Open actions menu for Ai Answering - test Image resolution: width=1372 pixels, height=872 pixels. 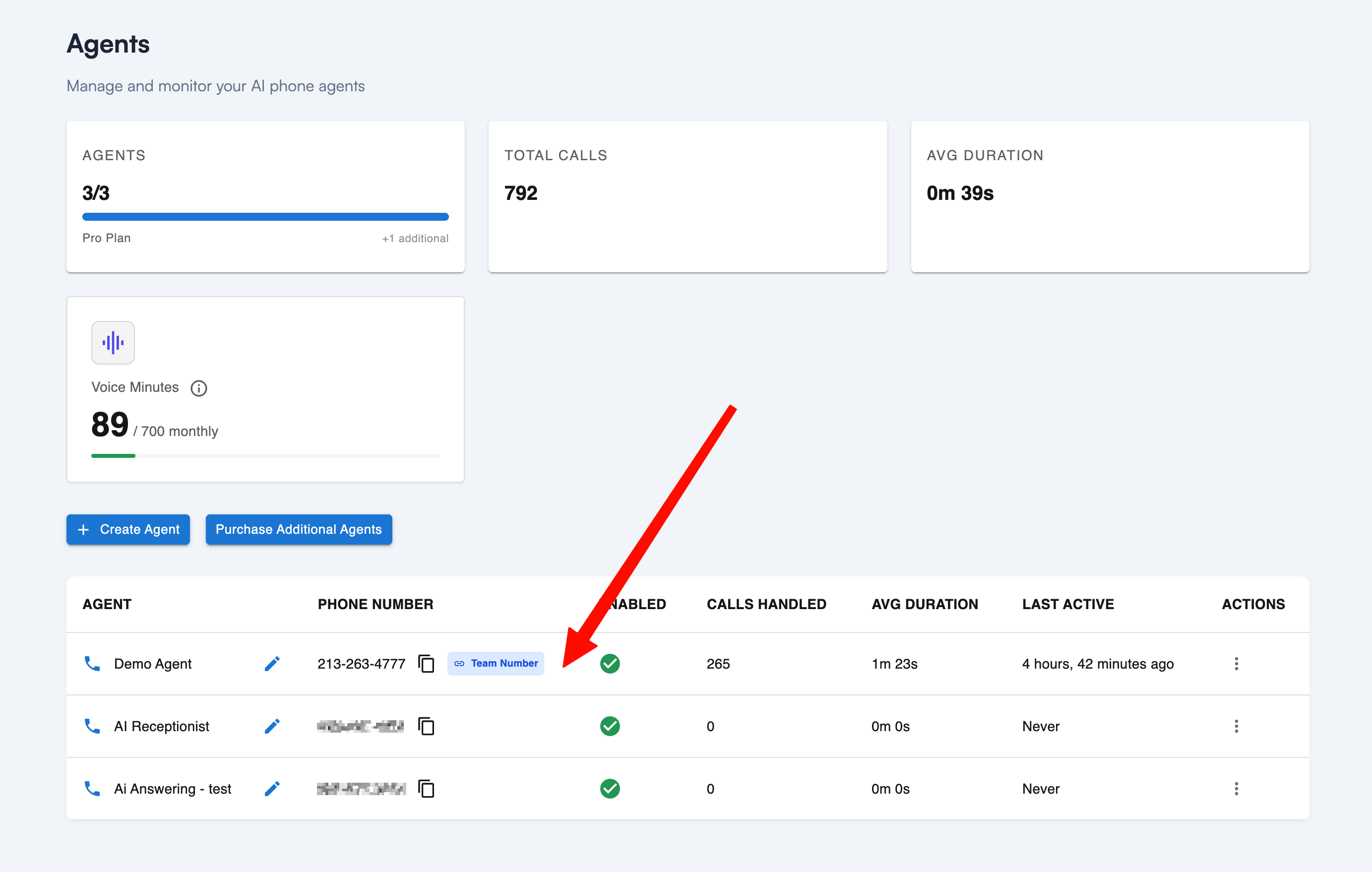pyautogui.click(x=1237, y=789)
